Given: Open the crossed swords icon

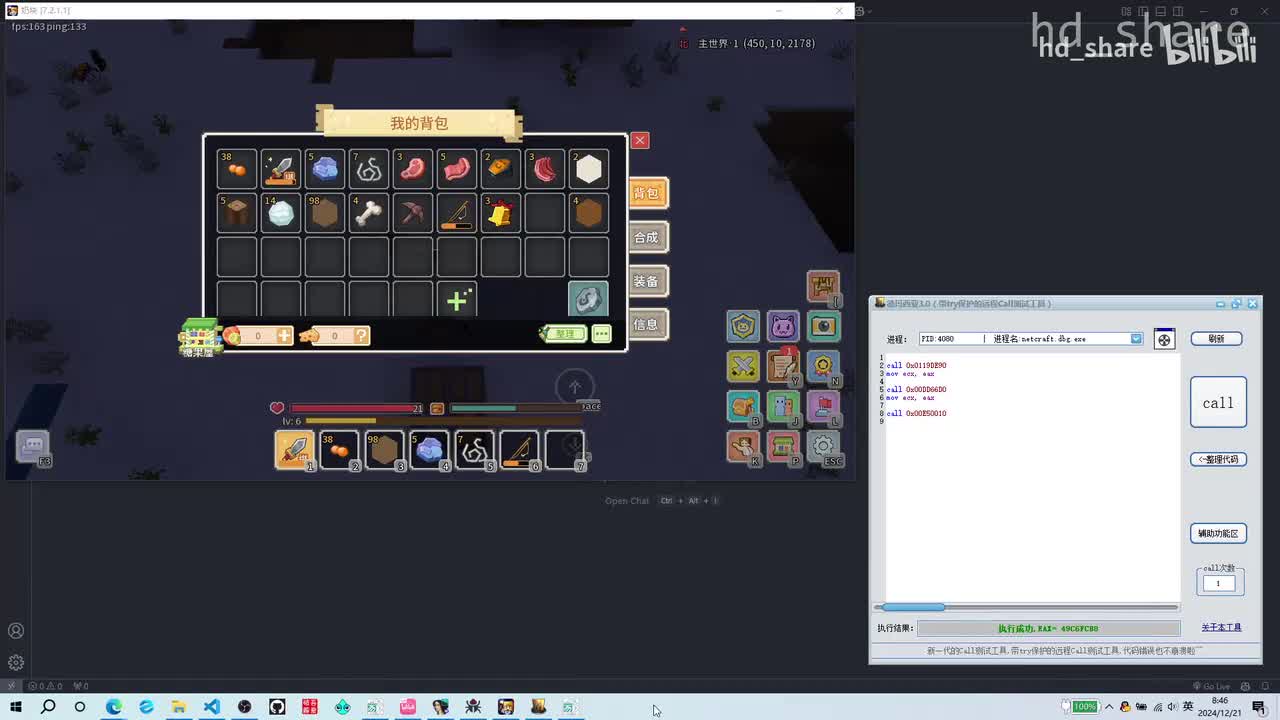Looking at the screenshot, I should (743, 366).
